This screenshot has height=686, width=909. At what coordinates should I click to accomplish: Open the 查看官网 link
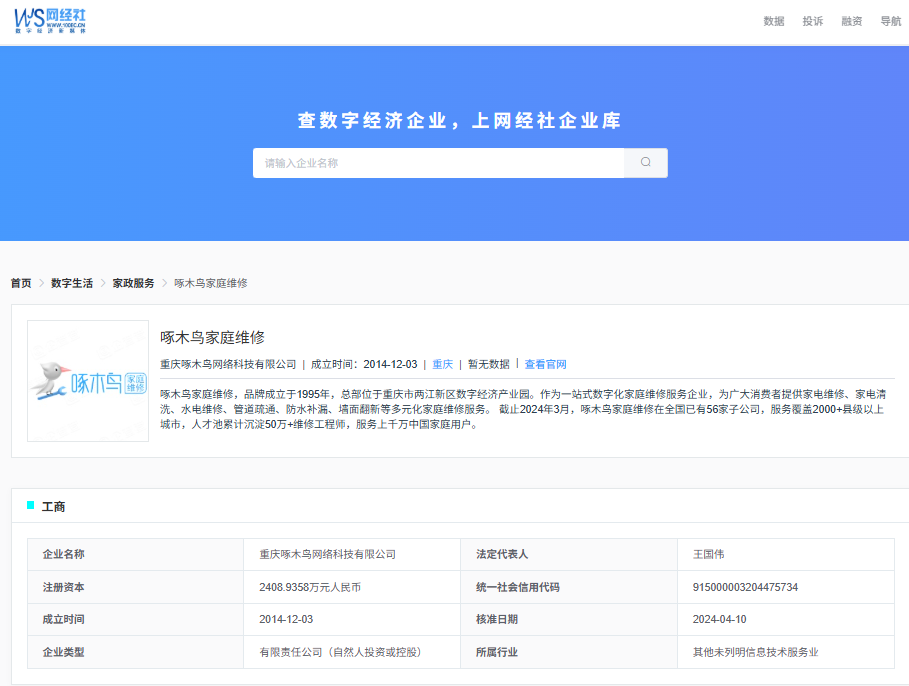(546, 364)
